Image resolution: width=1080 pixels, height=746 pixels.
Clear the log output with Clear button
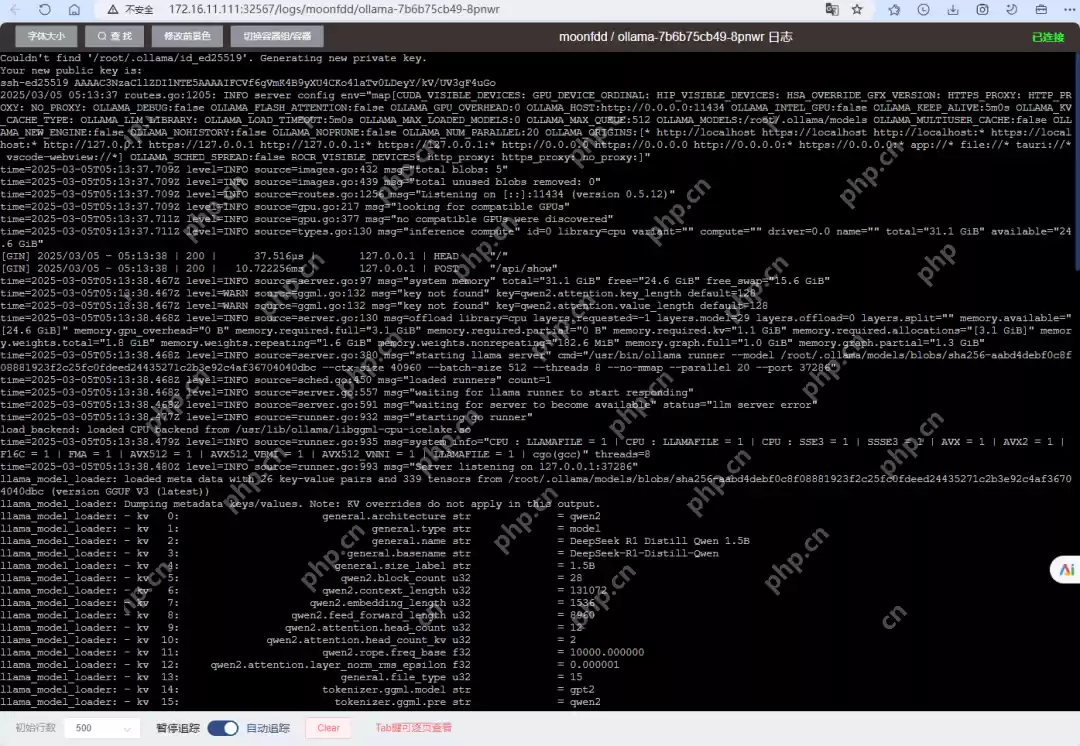pos(328,728)
